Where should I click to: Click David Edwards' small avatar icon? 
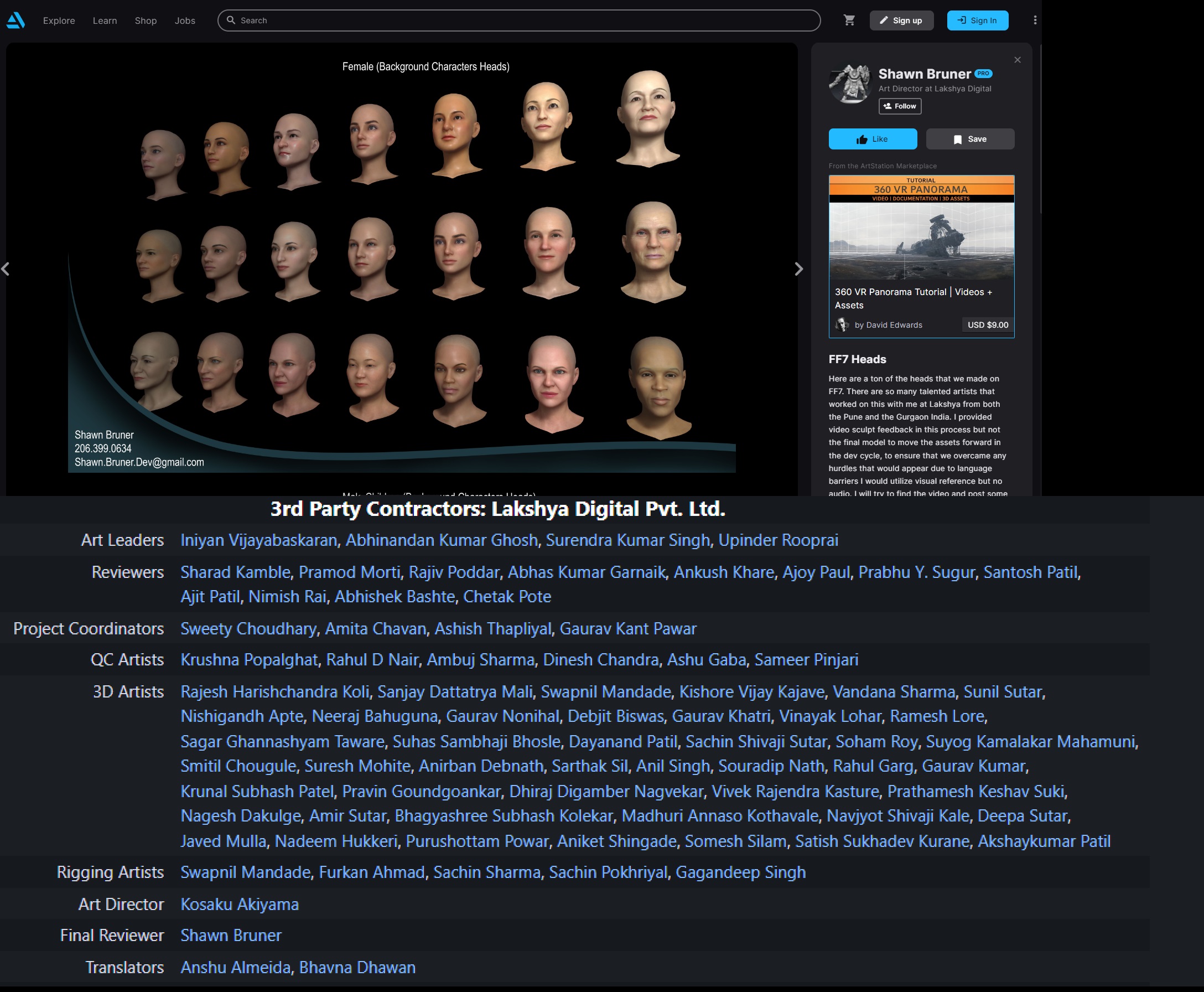(x=842, y=324)
